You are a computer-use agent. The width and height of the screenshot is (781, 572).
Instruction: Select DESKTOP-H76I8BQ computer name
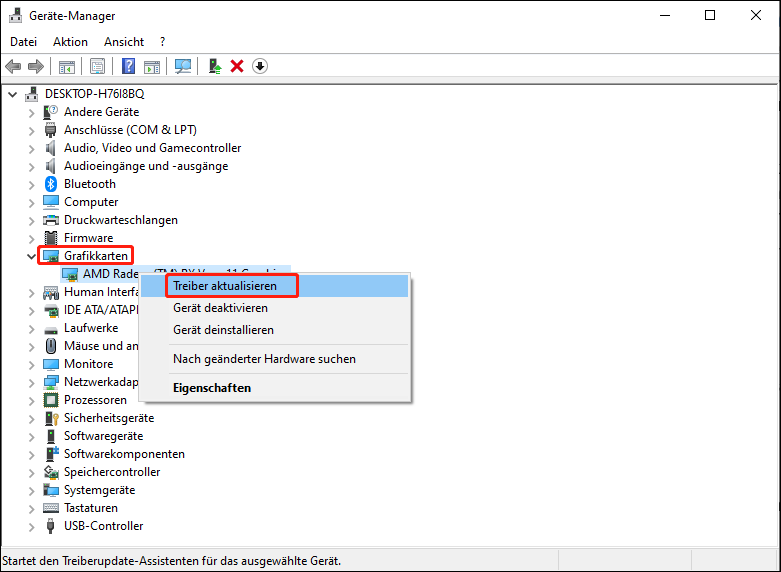95,94
